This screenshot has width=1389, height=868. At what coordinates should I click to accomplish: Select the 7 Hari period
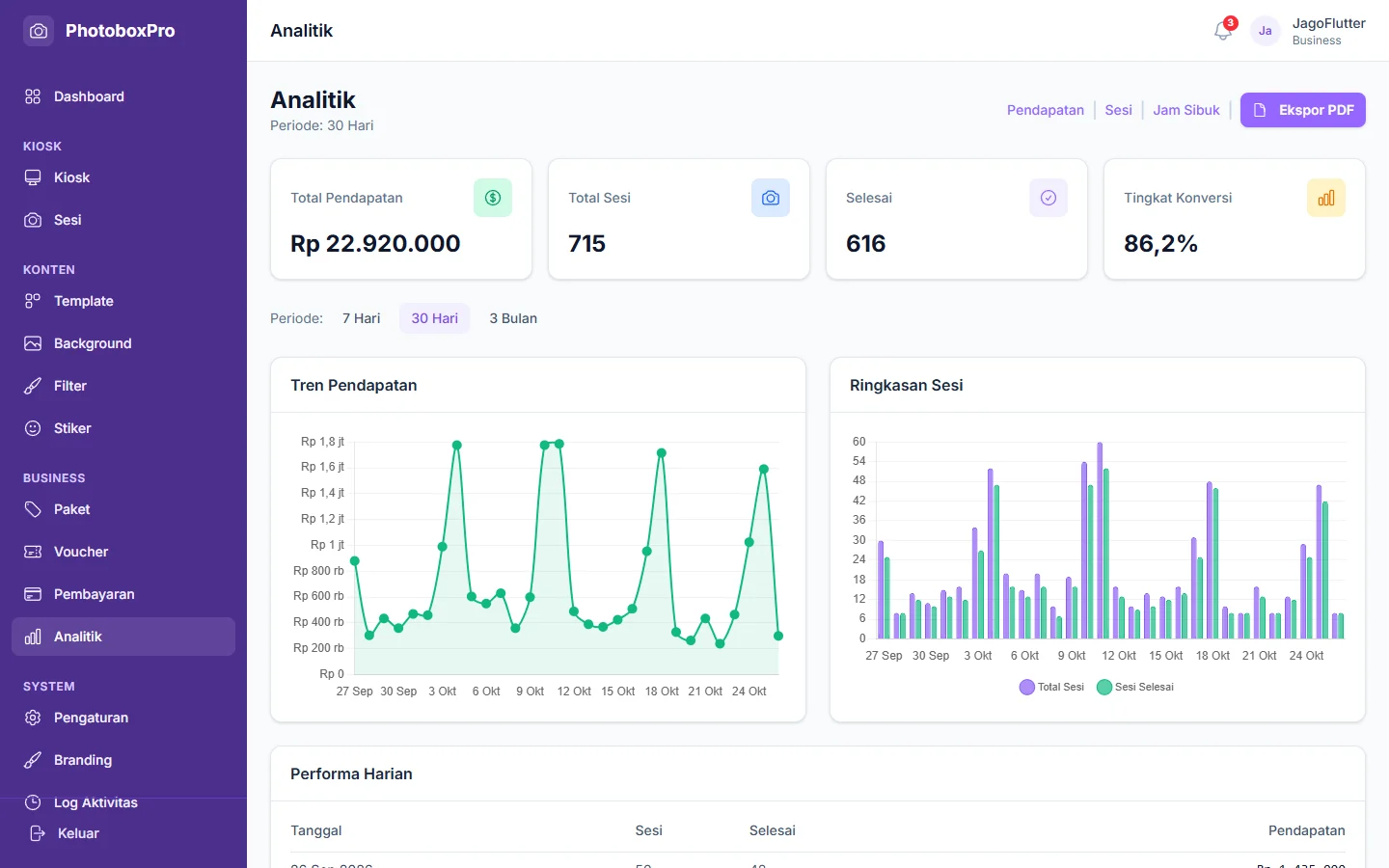tap(362, 318)
